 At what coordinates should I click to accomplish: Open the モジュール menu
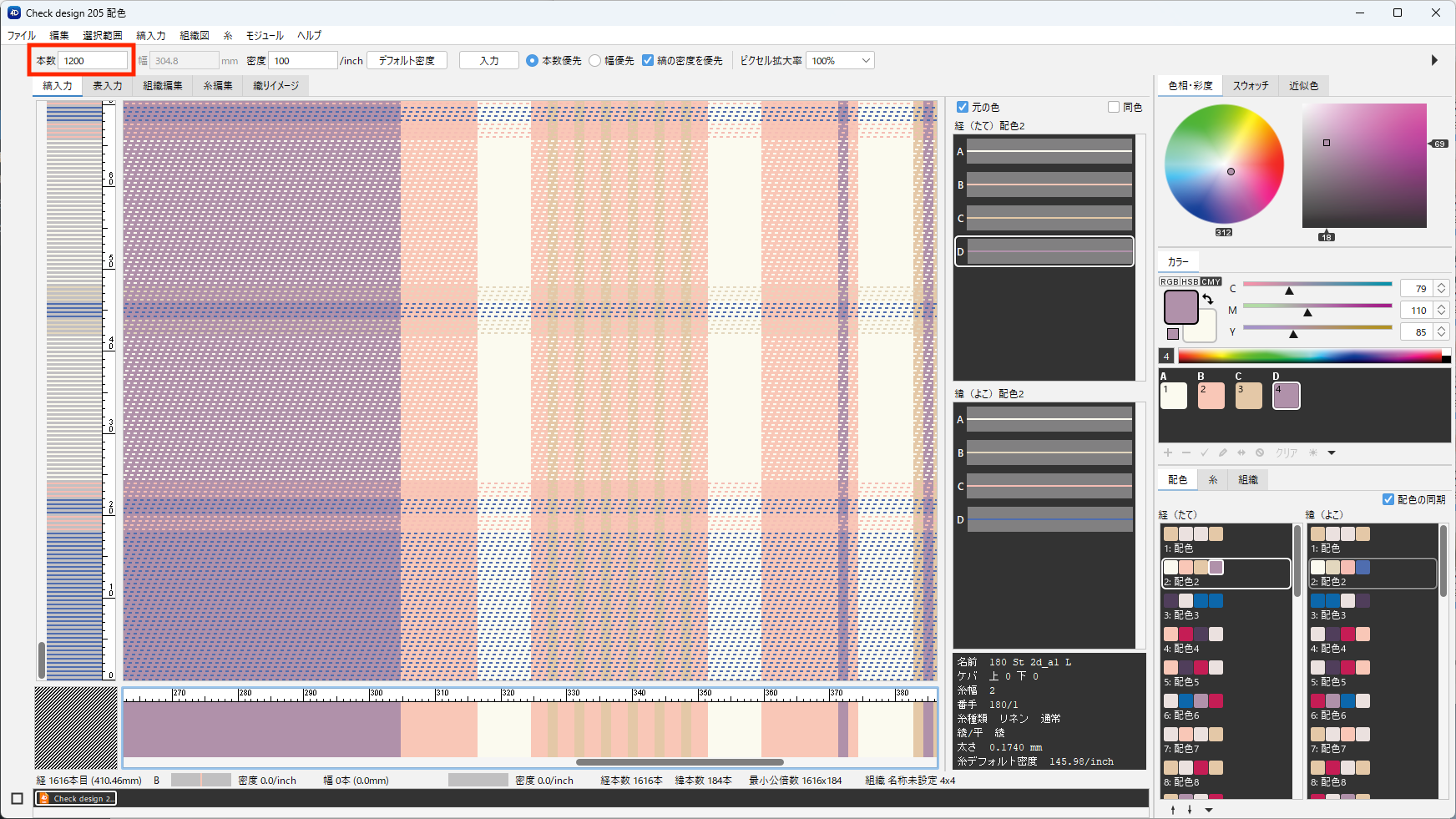pyautogui.click(x=265, y=35)
